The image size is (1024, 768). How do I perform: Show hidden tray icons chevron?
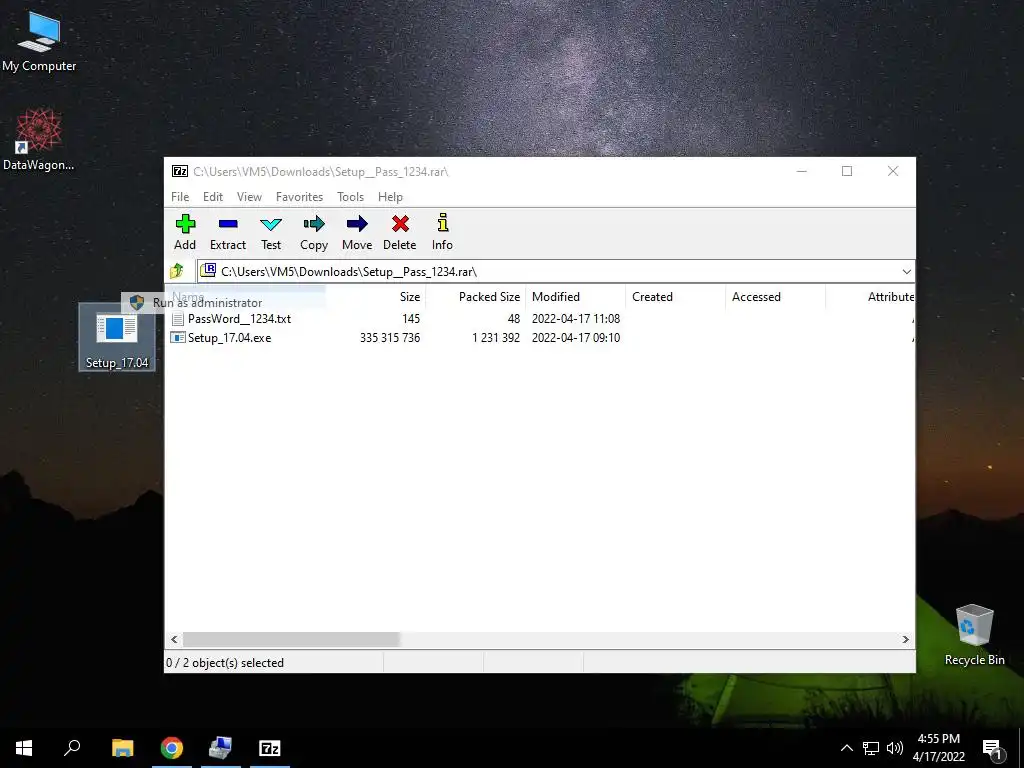[846, 748]
